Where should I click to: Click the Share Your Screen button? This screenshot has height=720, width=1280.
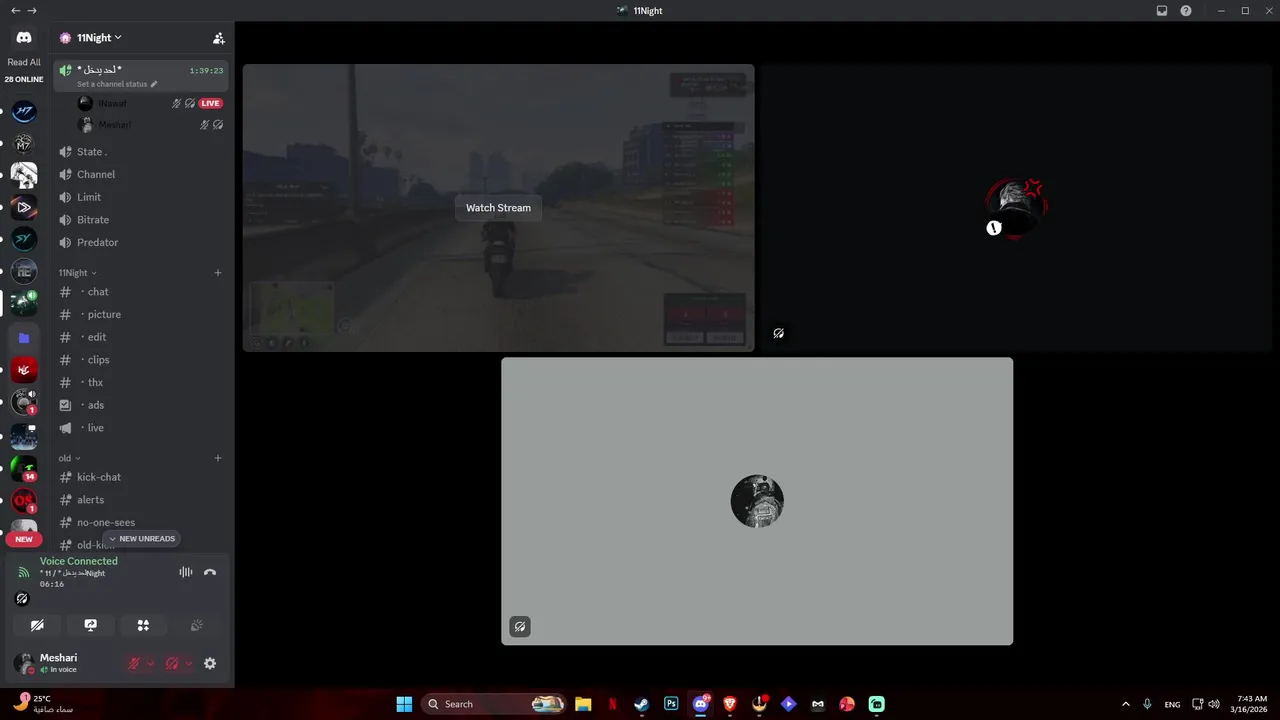(90, 625)
